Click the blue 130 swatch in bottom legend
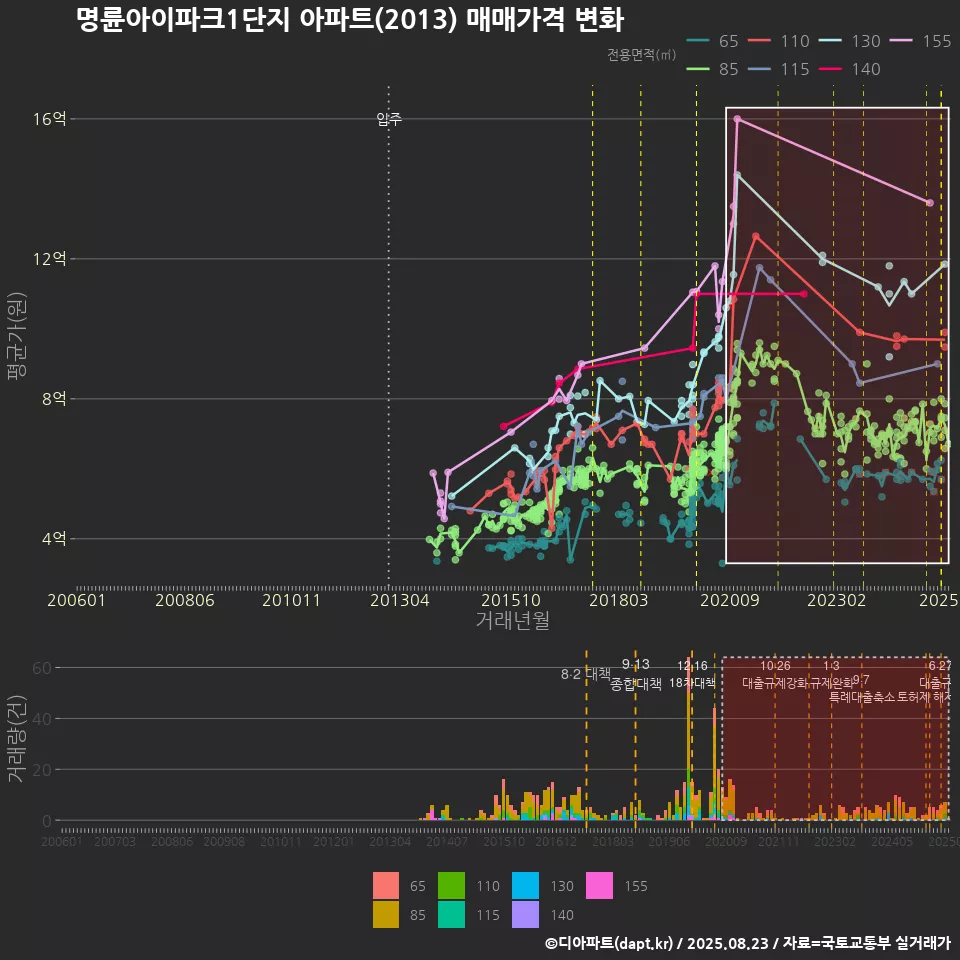This screenshot has height=960, width=960. pos(525,885)
